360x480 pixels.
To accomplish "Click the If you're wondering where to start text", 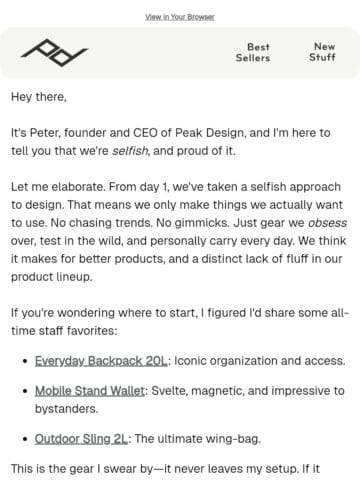I will click(180, 322).
